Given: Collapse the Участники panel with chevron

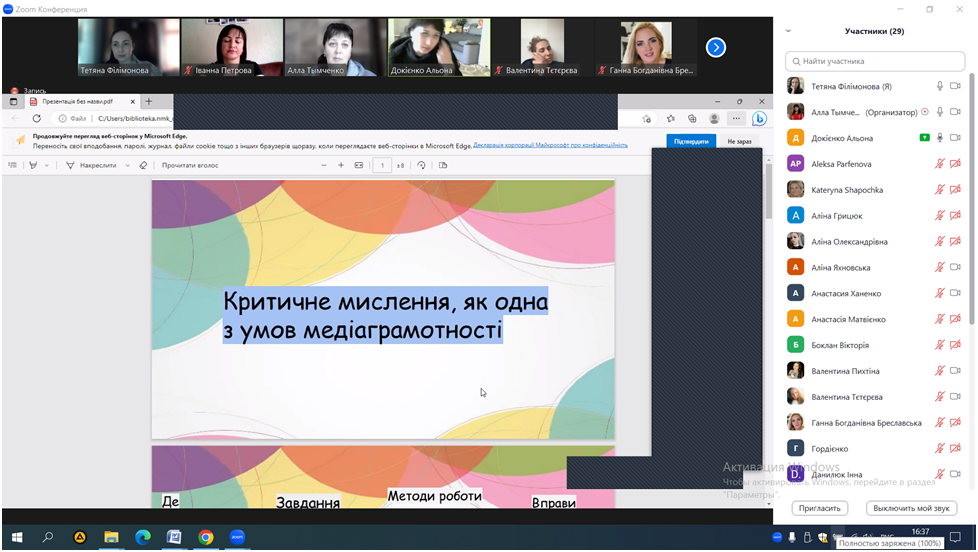Looking at the screenshot, I should [x=788, y=31].
